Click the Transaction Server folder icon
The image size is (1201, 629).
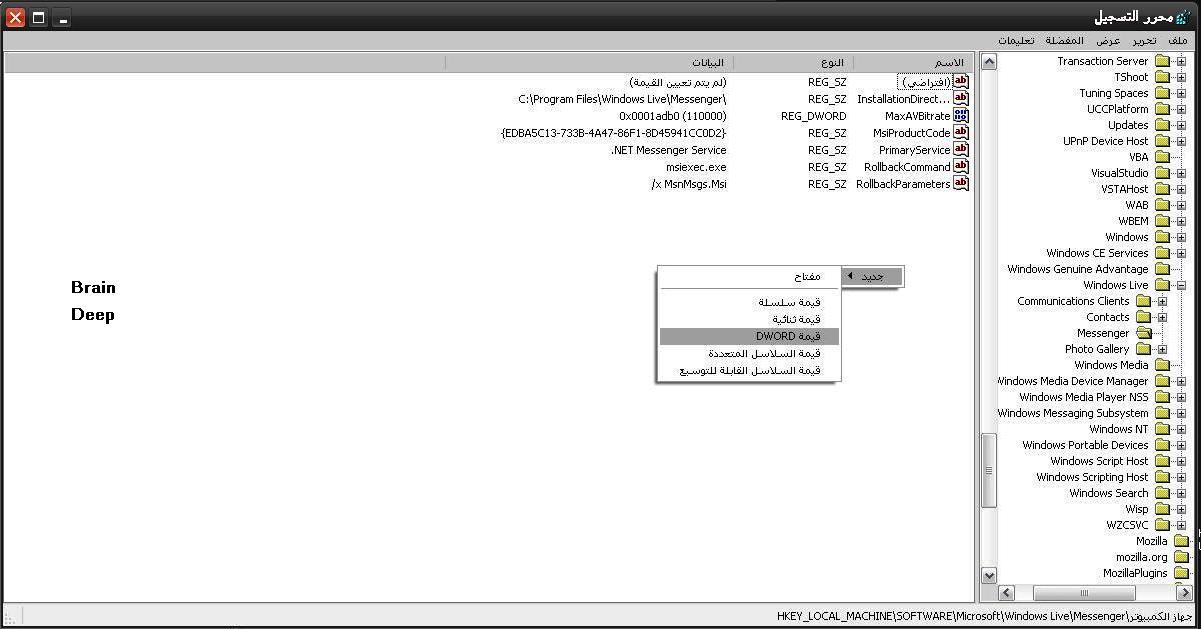coord(1162,61)
